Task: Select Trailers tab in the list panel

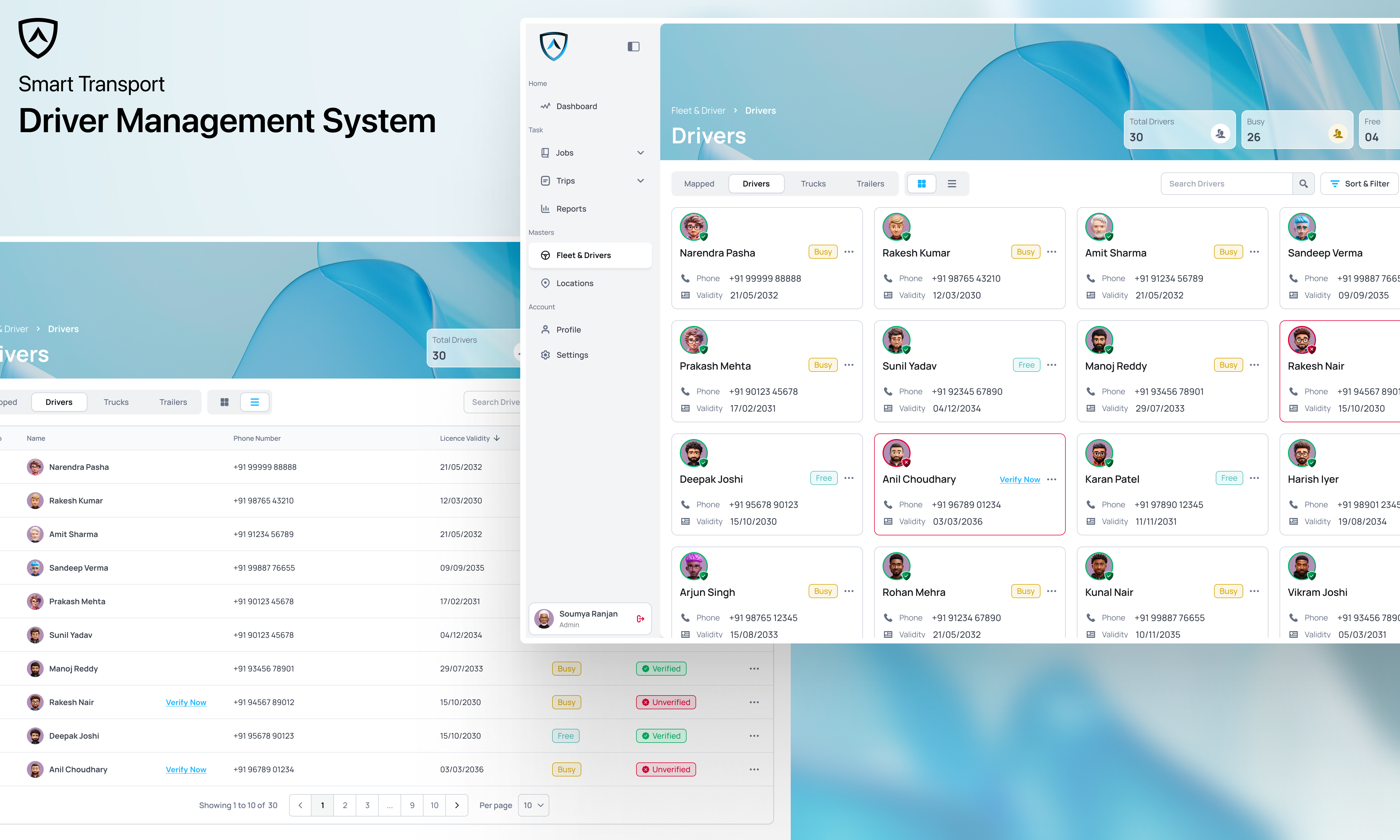Action: click(172, 402)
